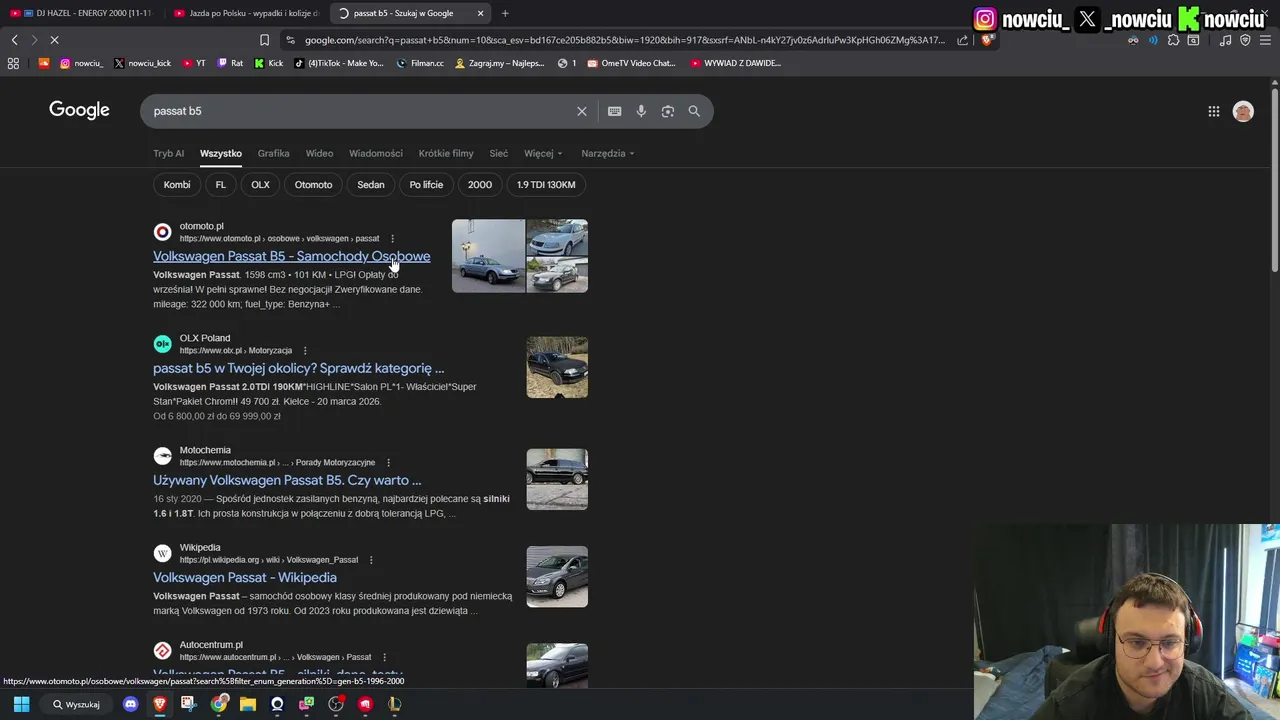This screenshot has height=720, width=1280.
Task: Open new browser tab with plus
Action: pos(505,13)
